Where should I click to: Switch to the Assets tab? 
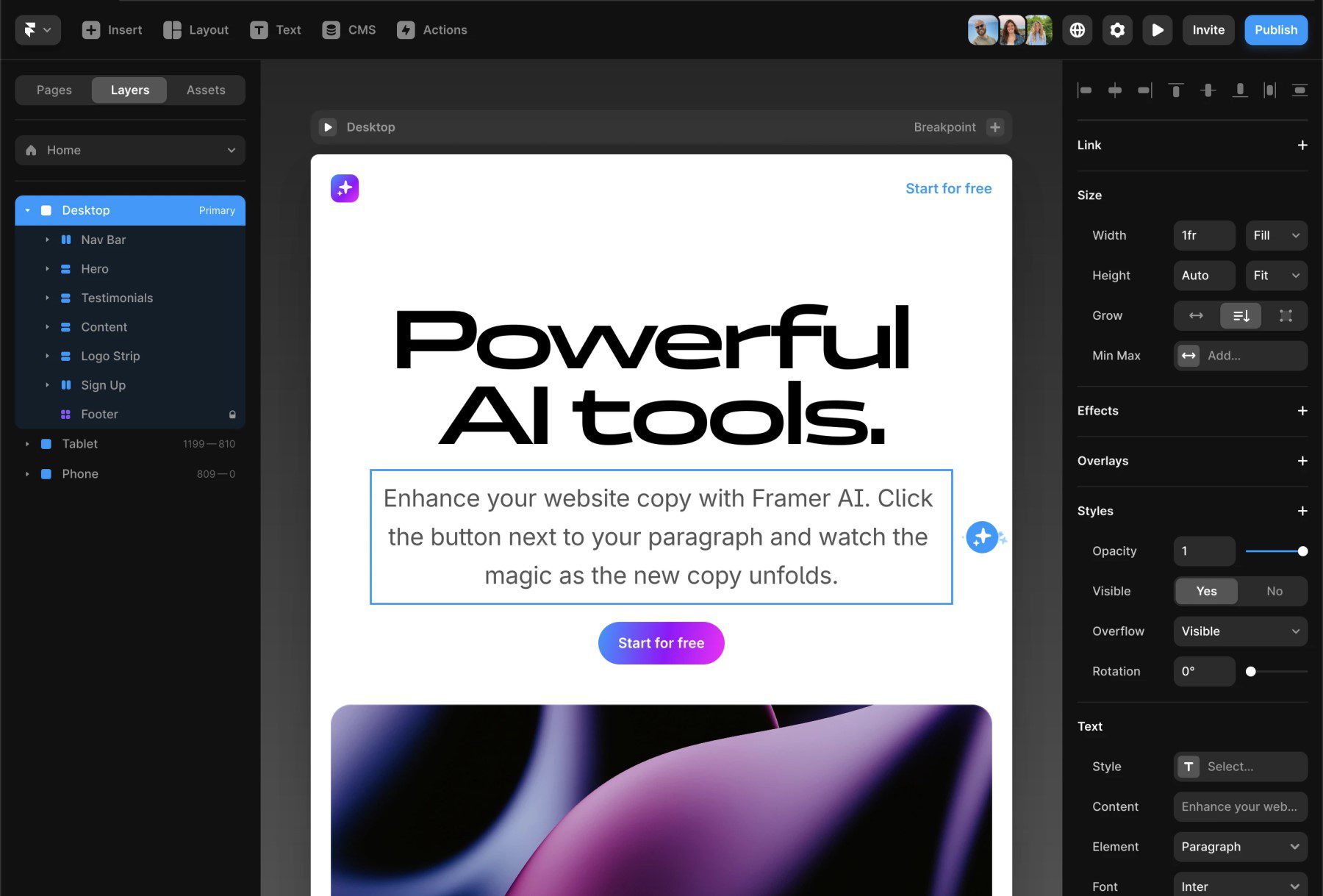[x=205, y=90]
